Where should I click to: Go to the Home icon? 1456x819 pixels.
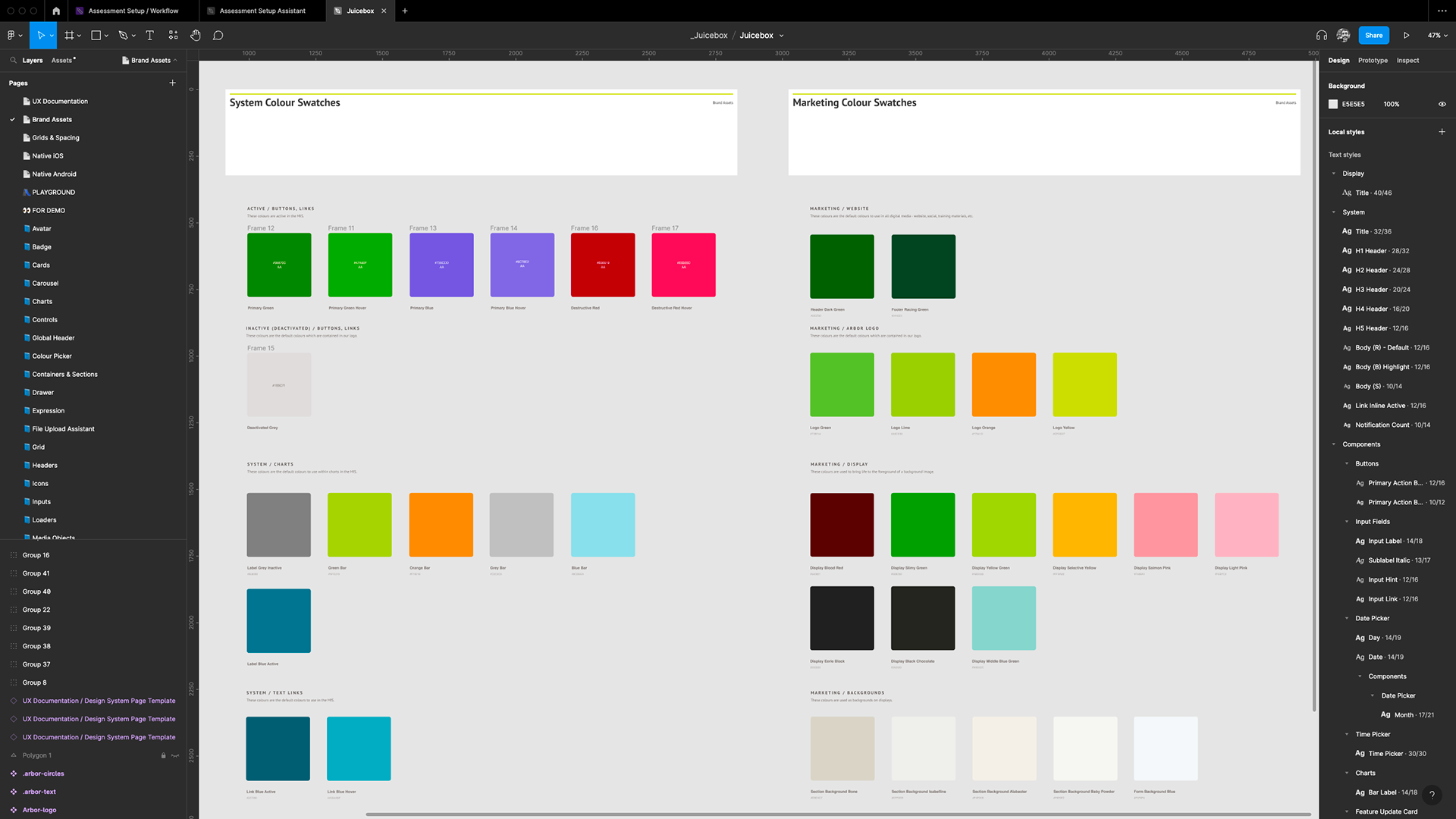click(x=56, y=11)
